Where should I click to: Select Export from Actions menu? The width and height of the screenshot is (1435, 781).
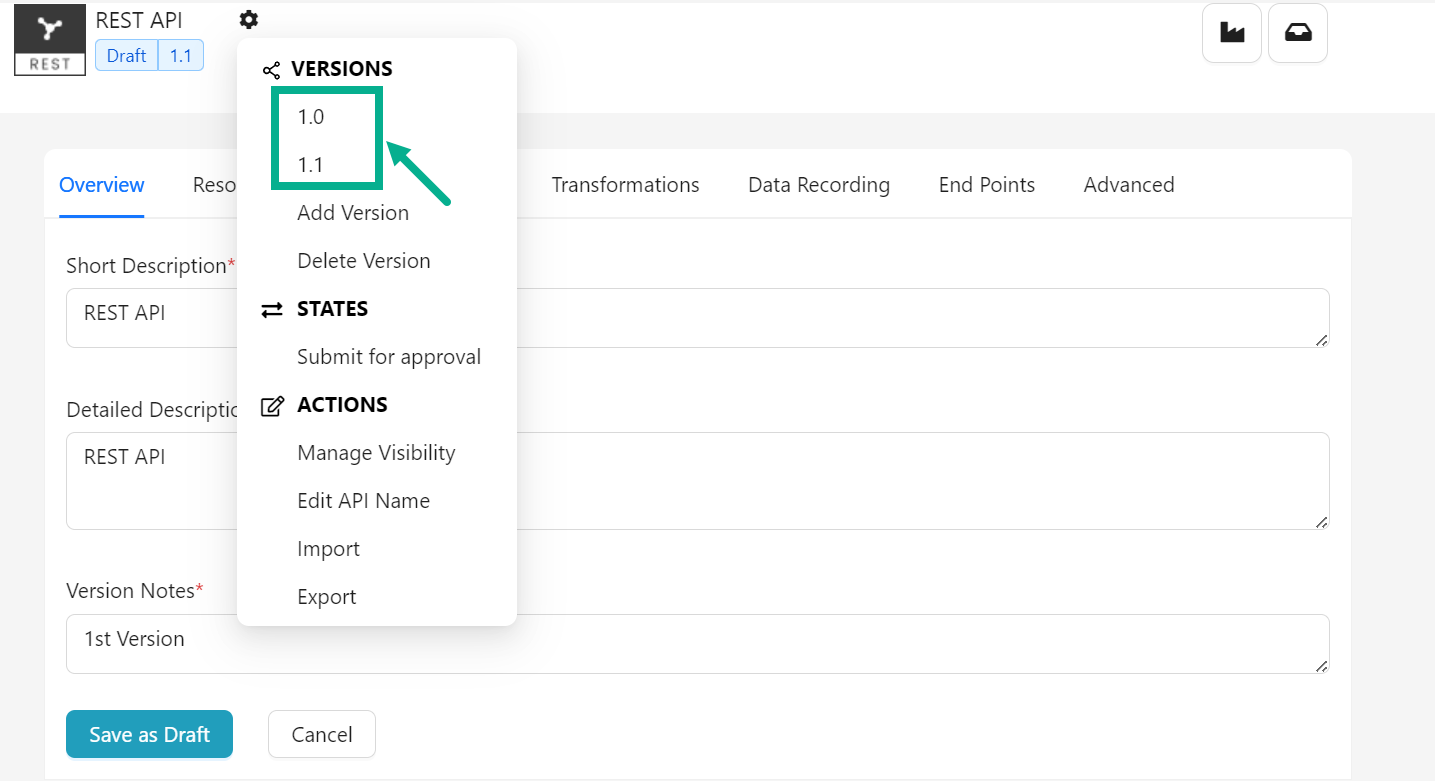tap(327, 597)
